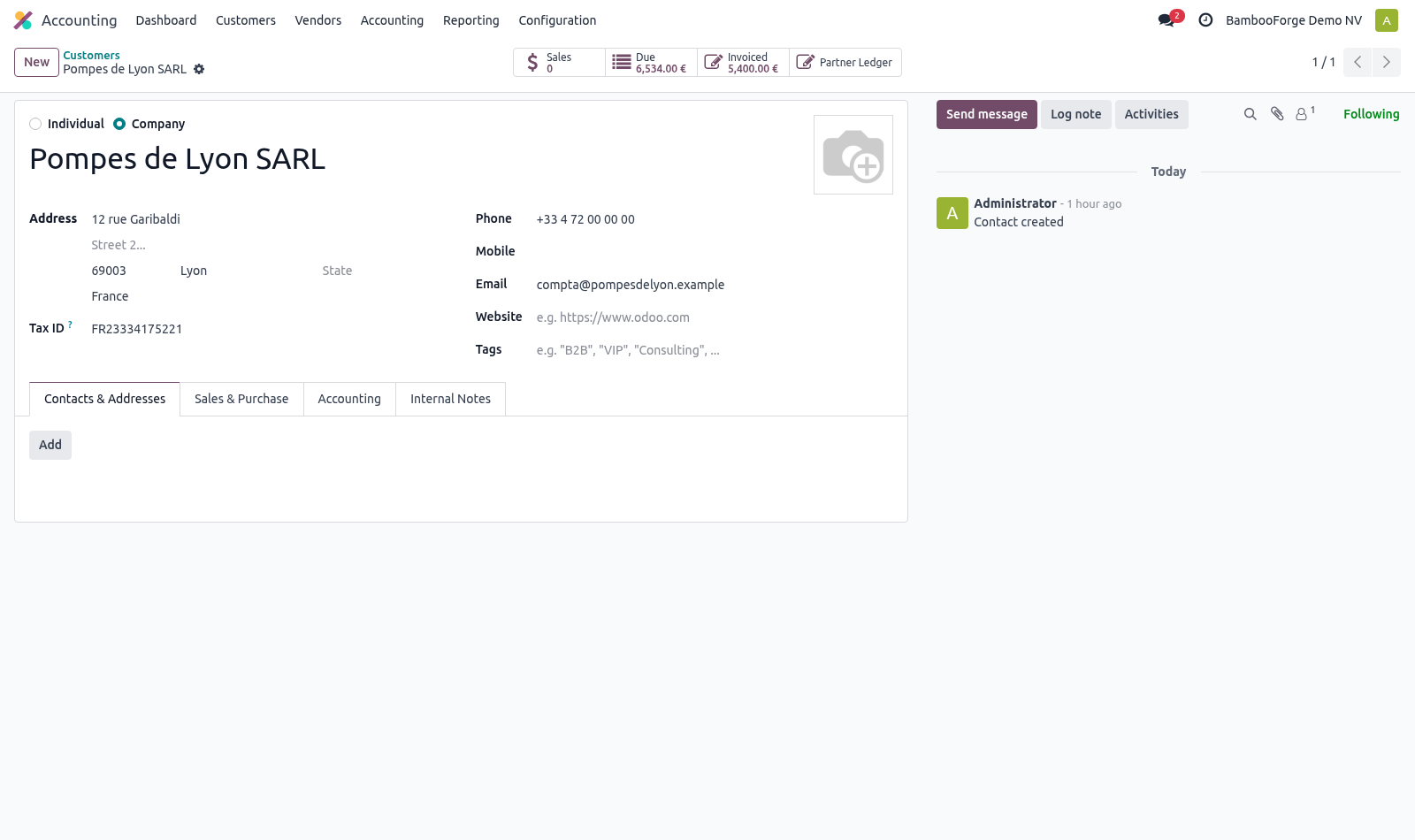The width and height of the screenshot is (1415, 840).
Task: Click the chatter search magnifier icon
Action: [x=1251, y=114]
